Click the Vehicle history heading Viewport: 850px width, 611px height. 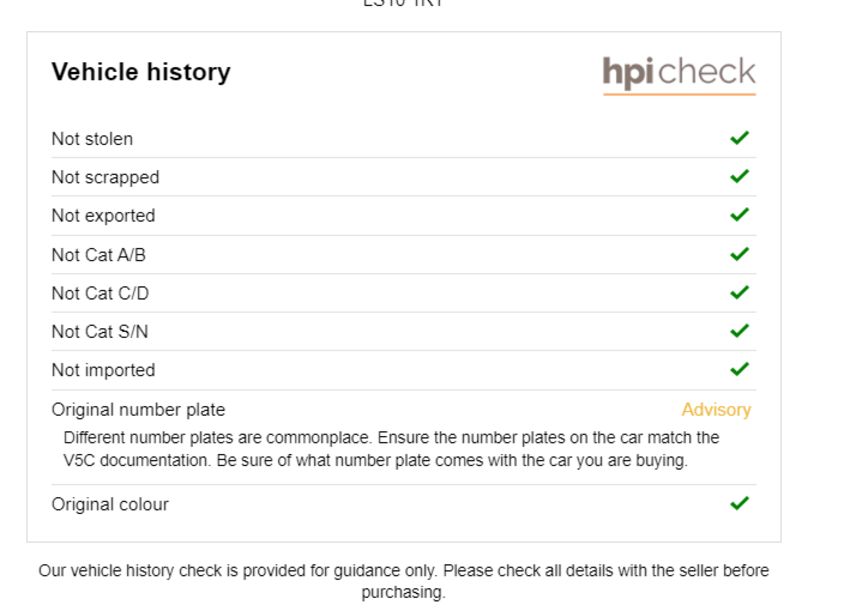point(141,72)
